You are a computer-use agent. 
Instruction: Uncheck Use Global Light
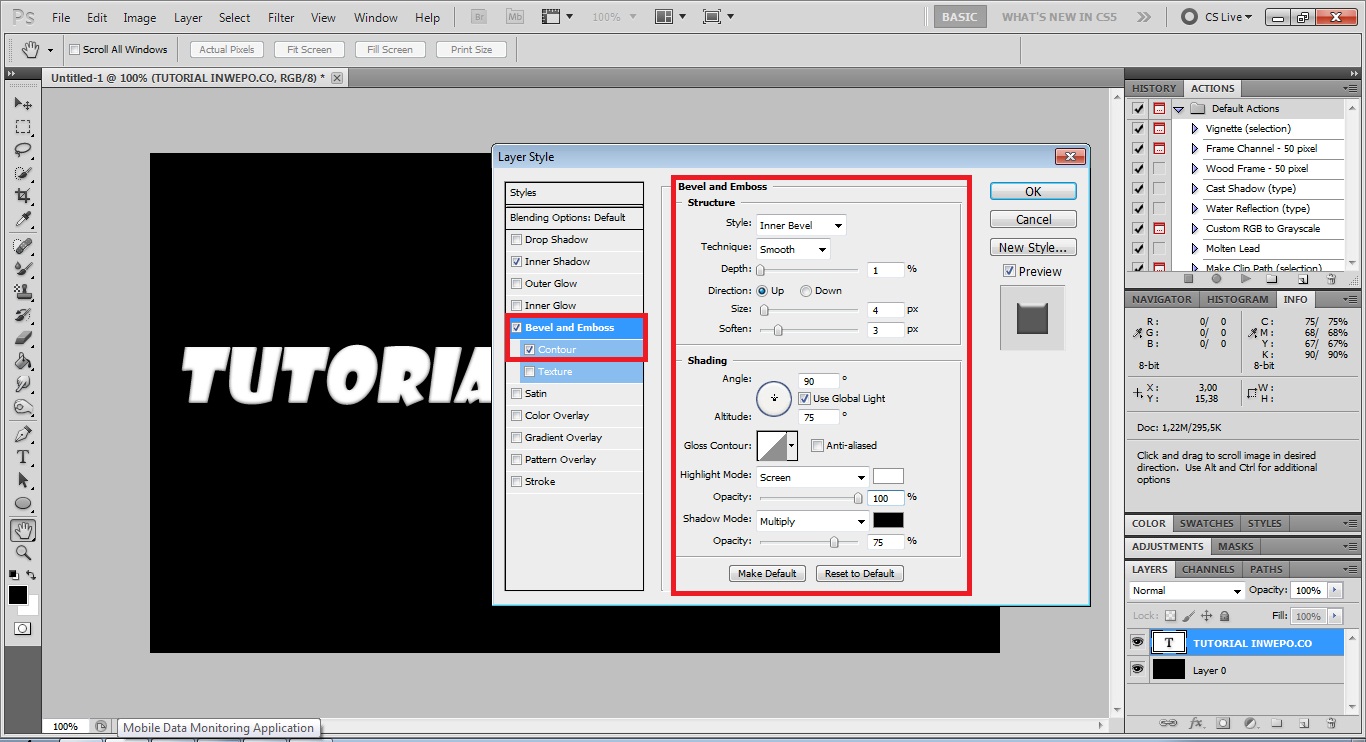coord(804,399)
